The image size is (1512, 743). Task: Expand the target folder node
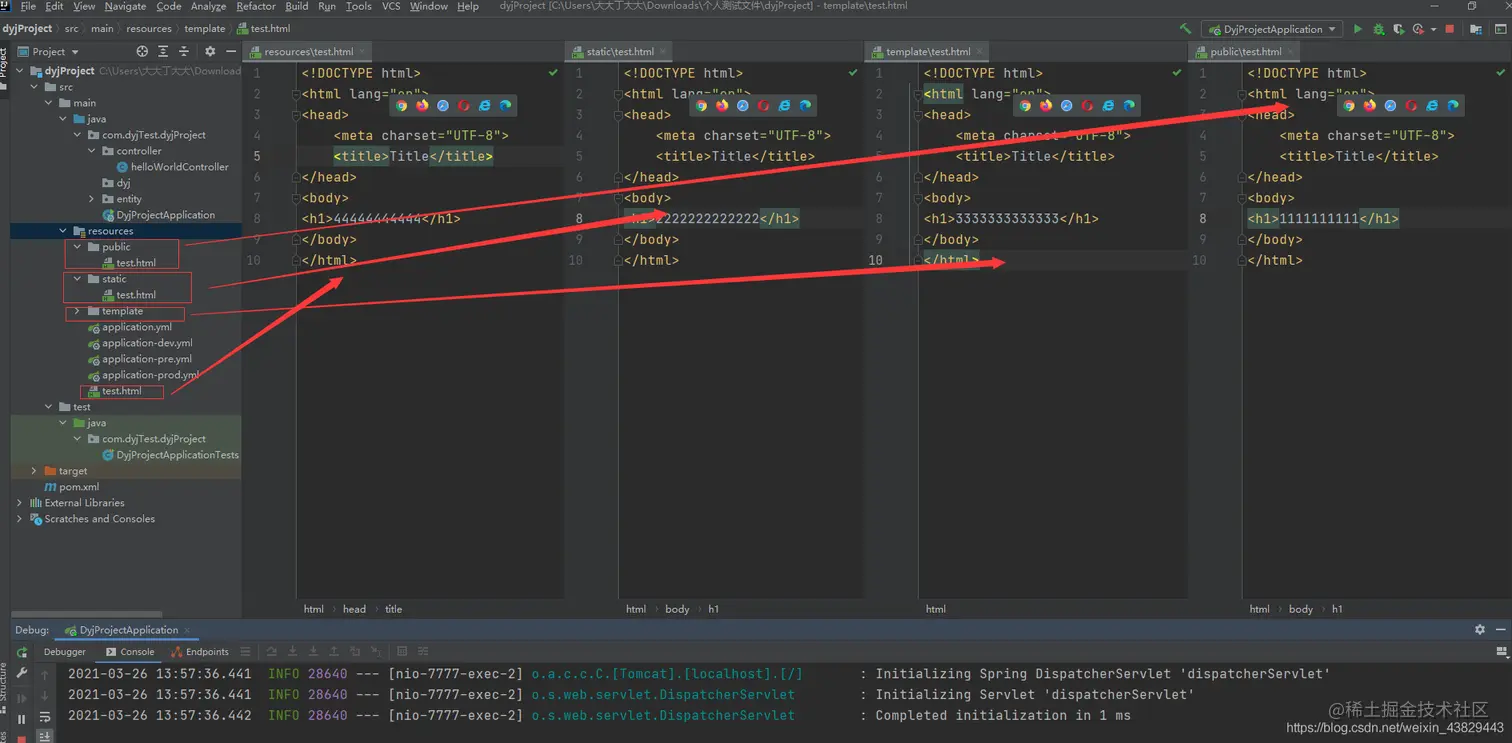34,471
